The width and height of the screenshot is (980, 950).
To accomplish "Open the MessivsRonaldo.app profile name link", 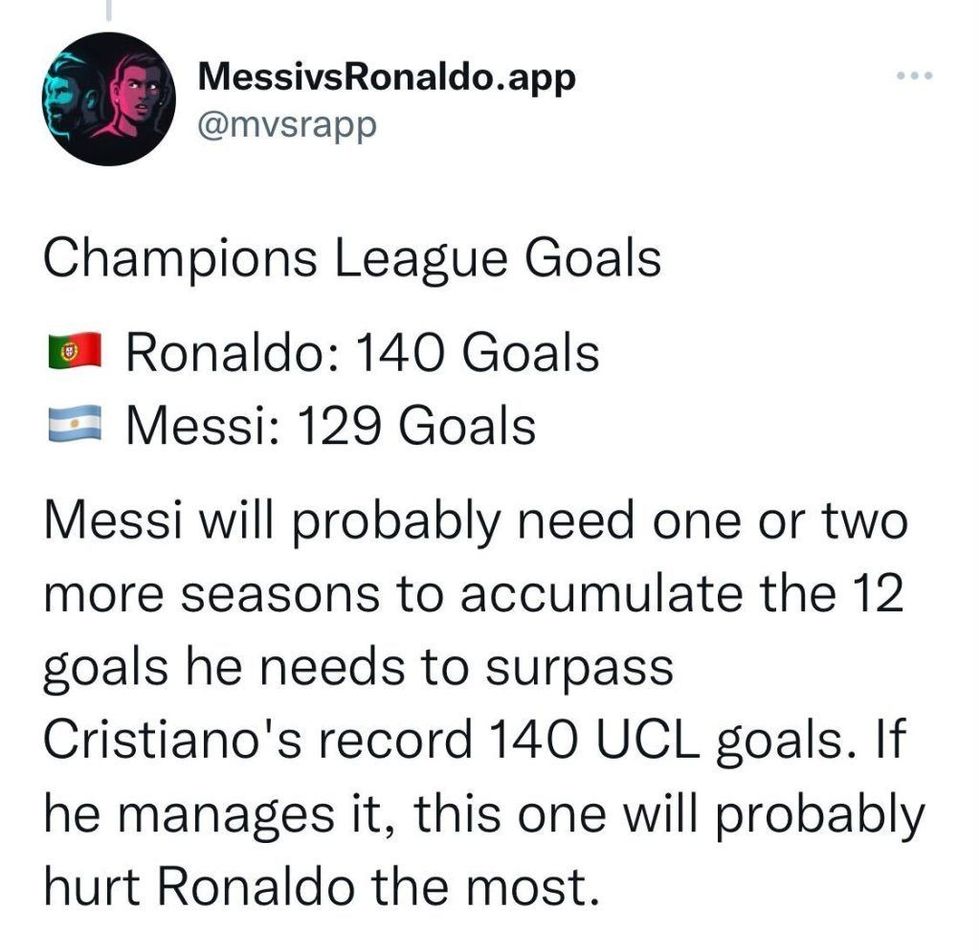I will click(385, 78).
